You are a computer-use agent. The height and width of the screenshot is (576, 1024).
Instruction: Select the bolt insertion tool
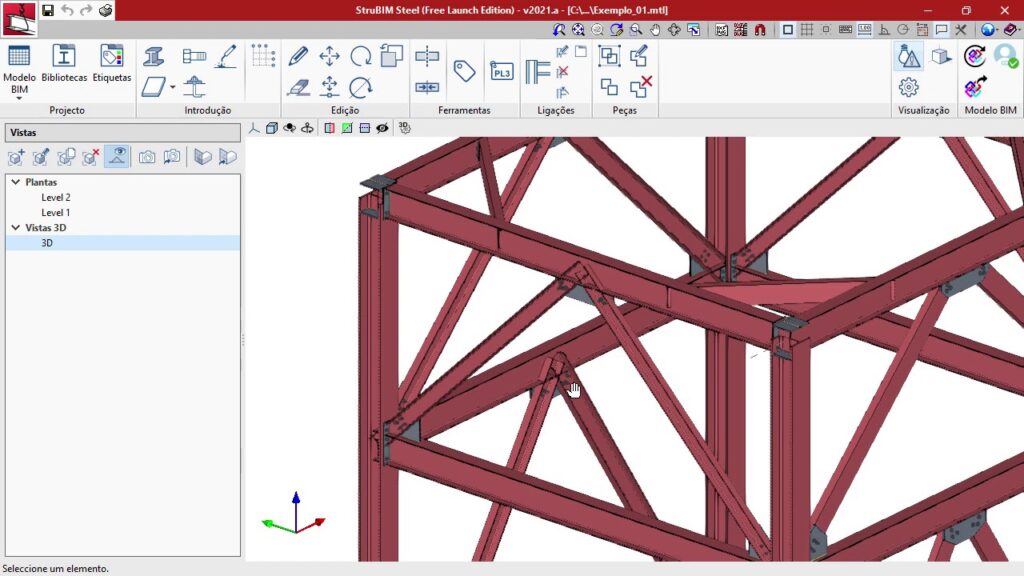(194, 56)
